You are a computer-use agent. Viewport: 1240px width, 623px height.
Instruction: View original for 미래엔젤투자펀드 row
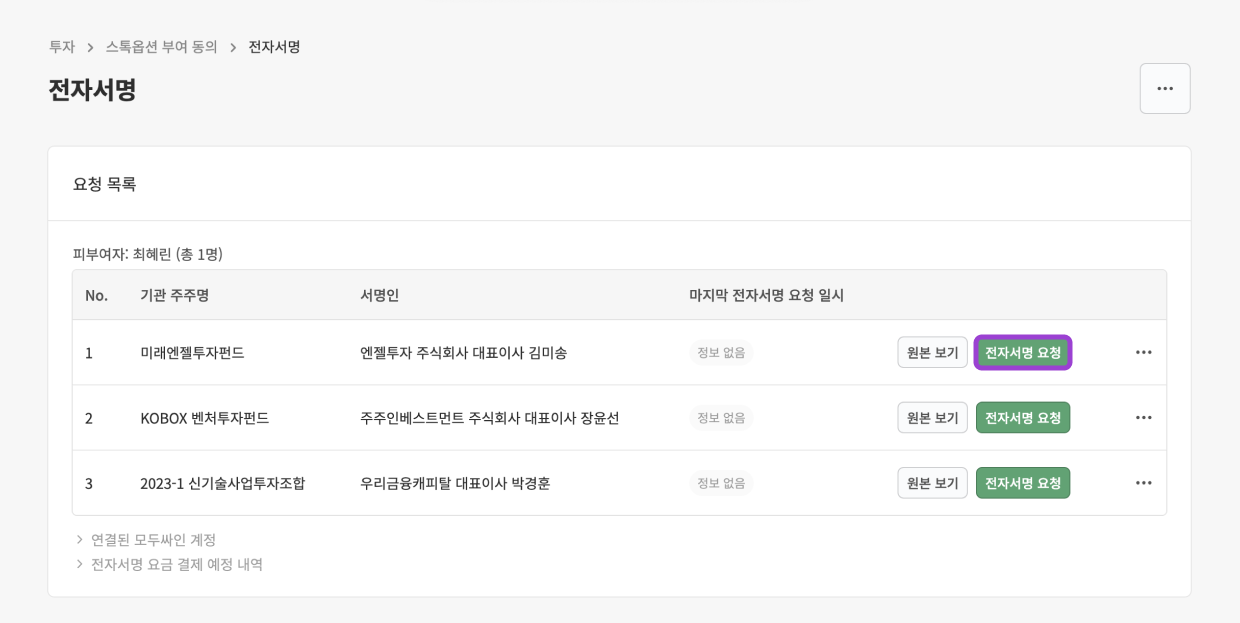pos(932,353)
